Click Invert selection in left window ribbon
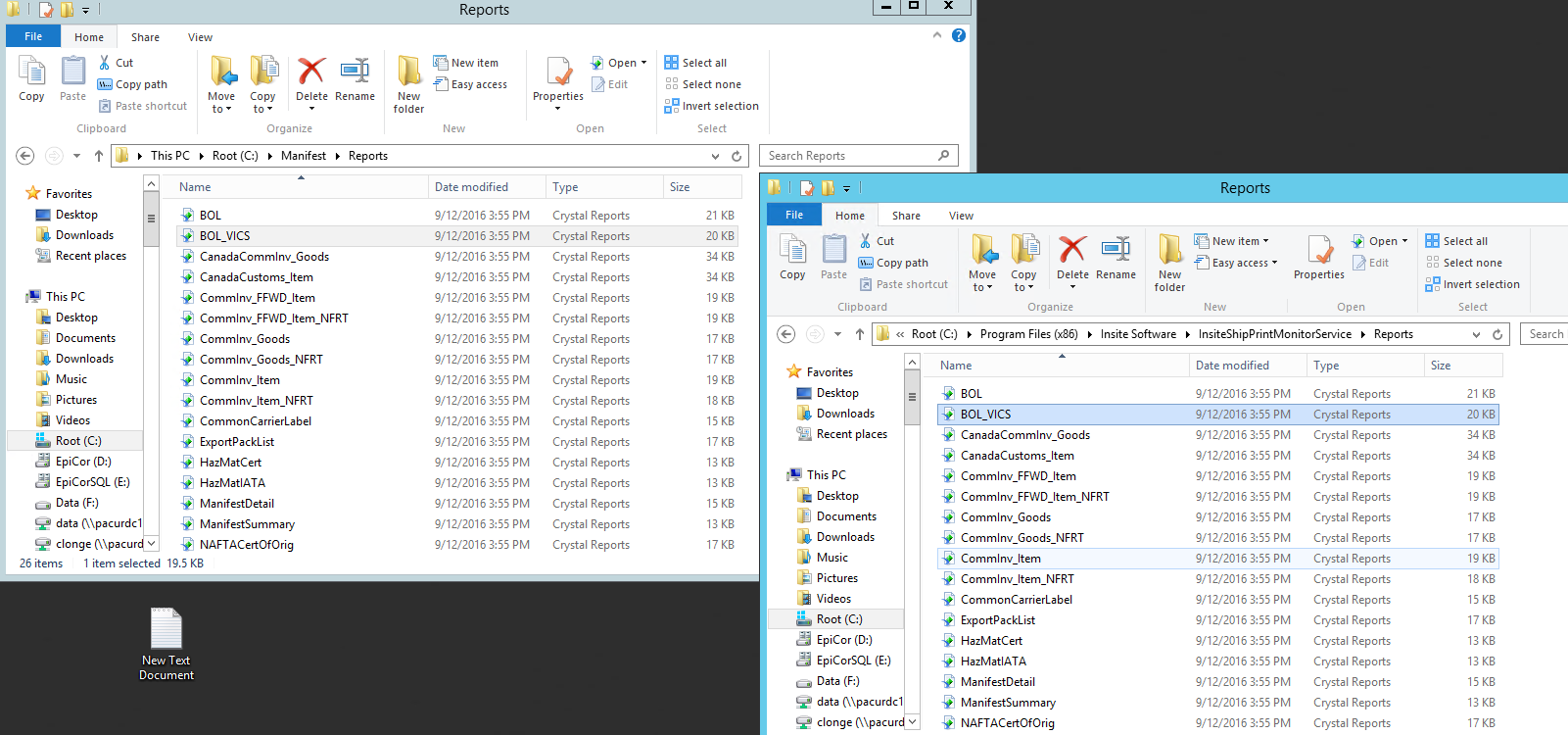Viewport: 1568px width, 735px height. point(711,106)
